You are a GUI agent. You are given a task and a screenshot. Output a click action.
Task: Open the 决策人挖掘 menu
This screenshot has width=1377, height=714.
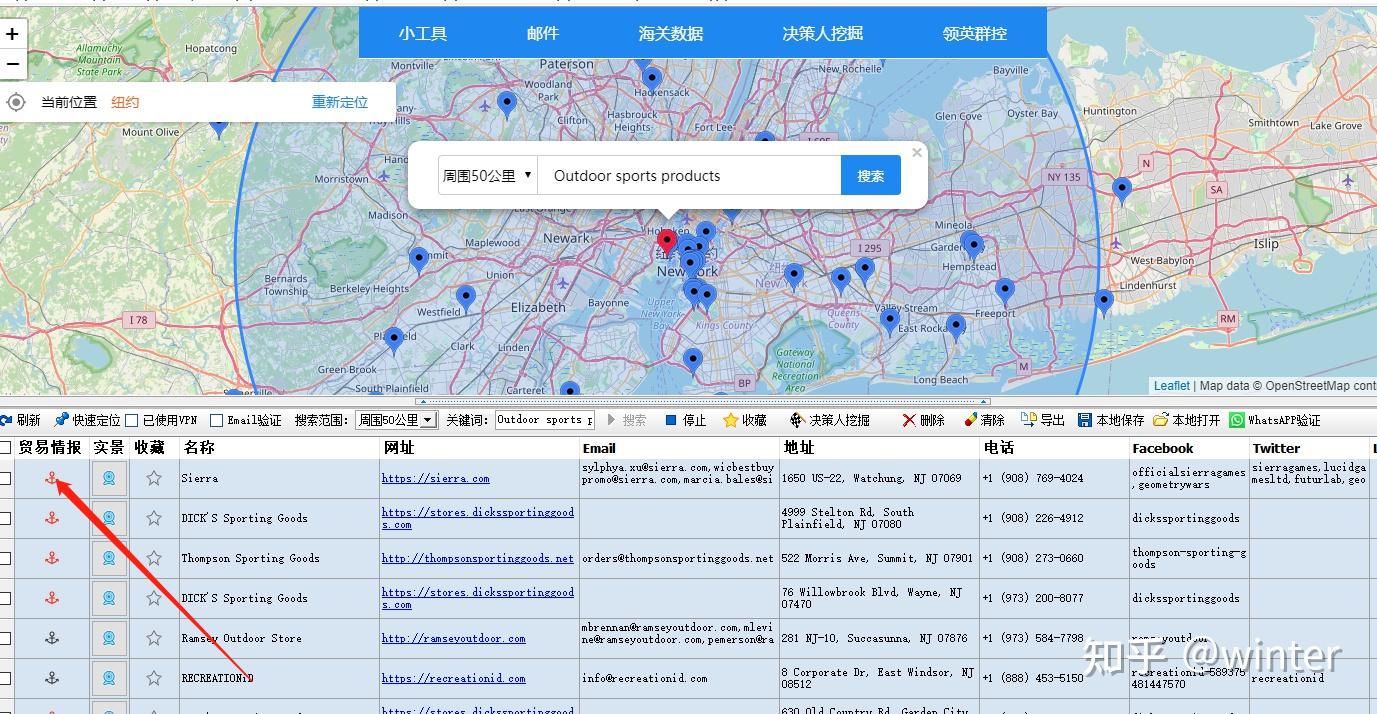[823, 33]
